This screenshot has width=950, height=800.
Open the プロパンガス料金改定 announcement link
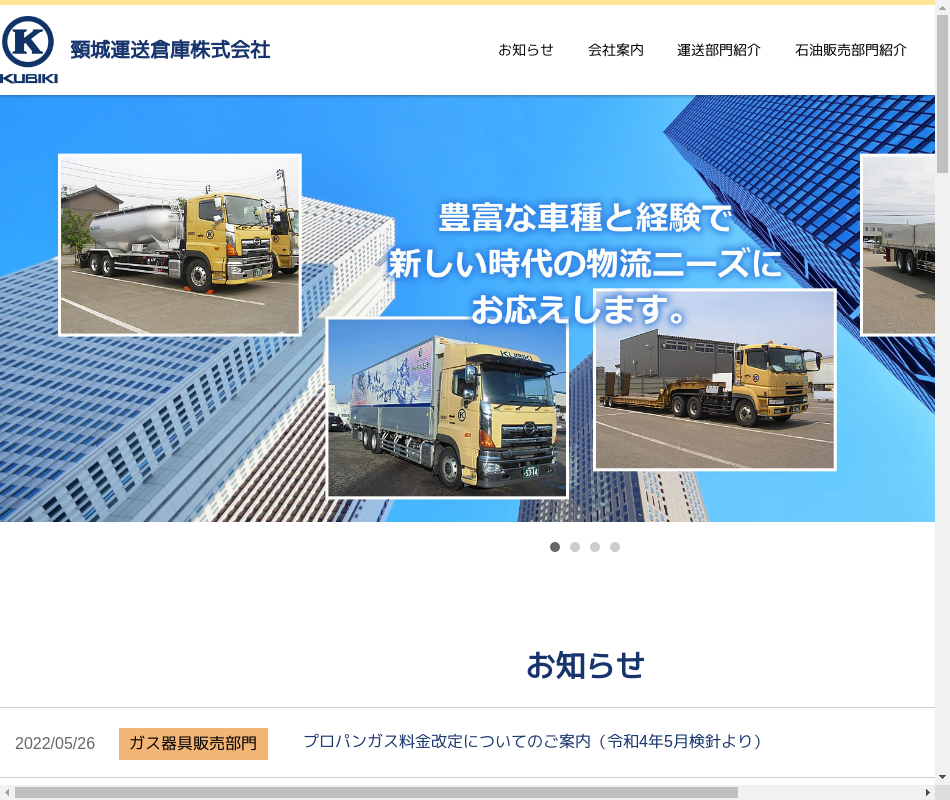(533, 742)
